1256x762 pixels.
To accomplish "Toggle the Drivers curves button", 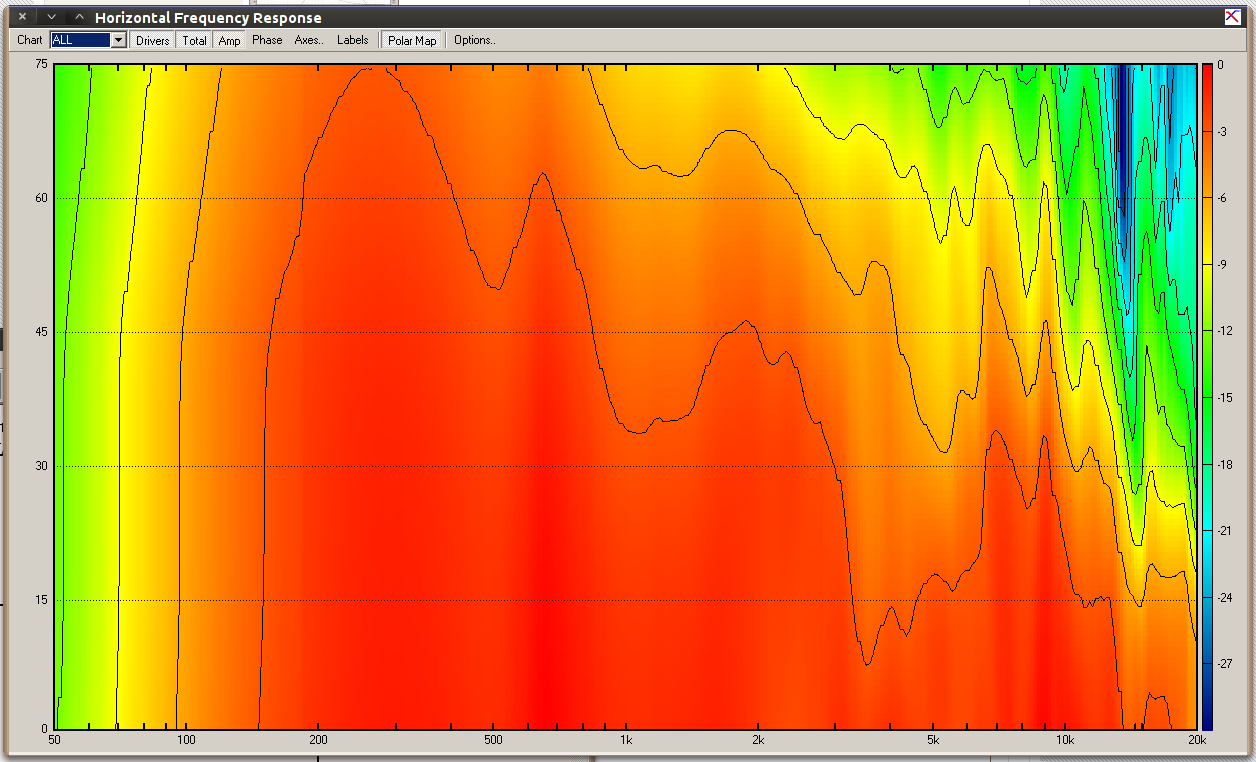I will 153,40.
